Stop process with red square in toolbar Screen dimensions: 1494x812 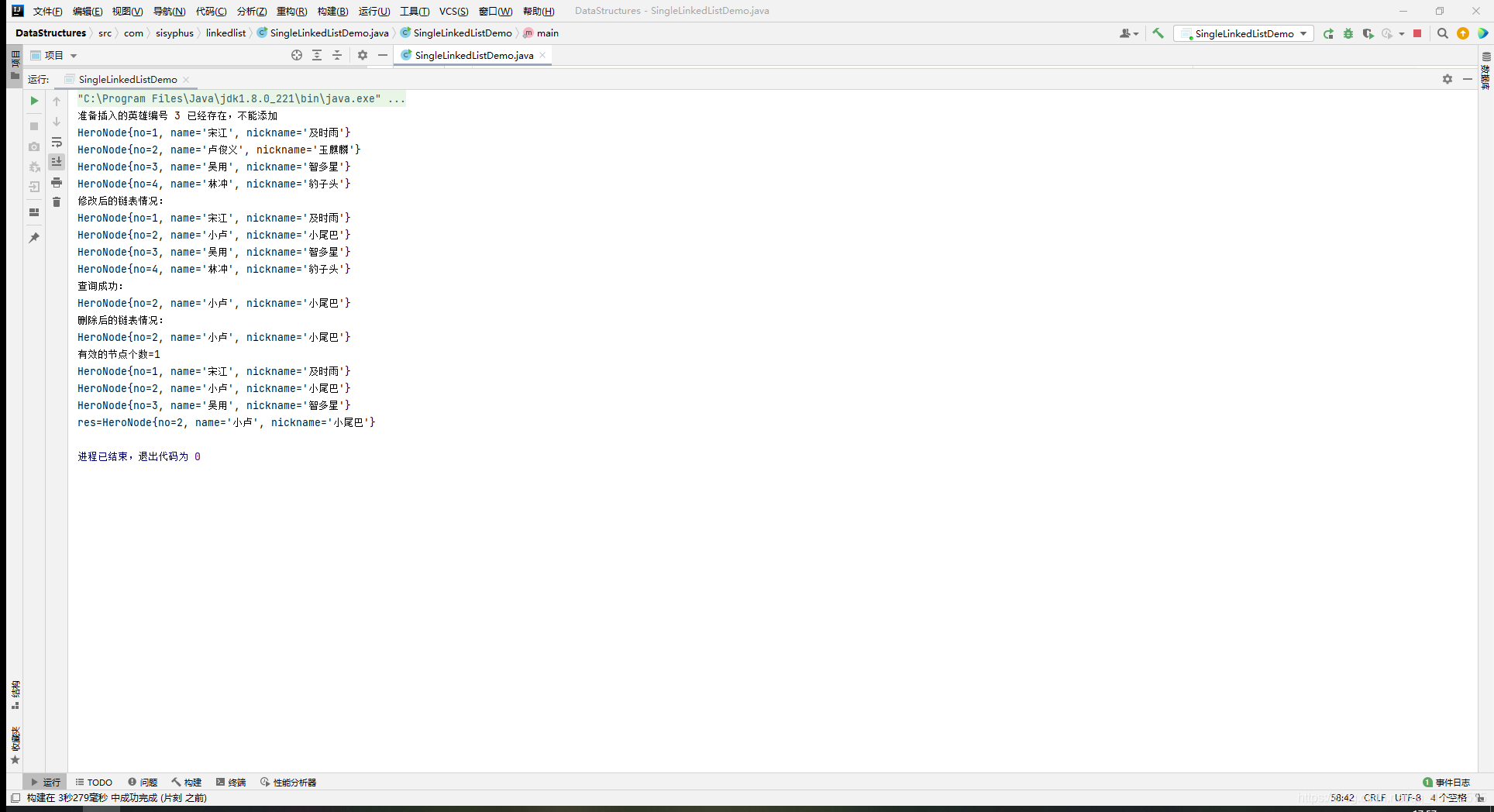point(1417,33)
